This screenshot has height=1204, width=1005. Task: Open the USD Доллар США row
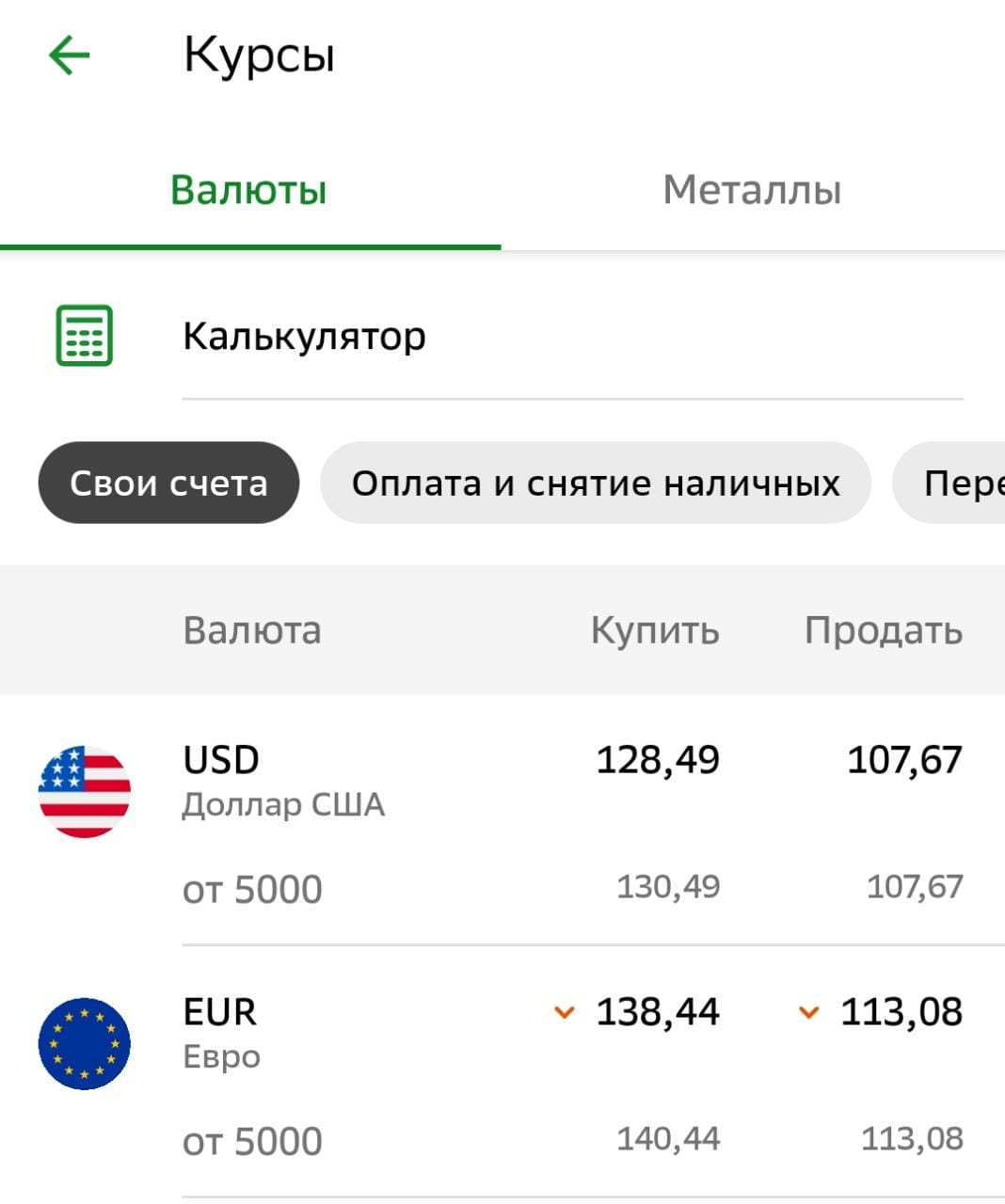click(x=283, y=781)
